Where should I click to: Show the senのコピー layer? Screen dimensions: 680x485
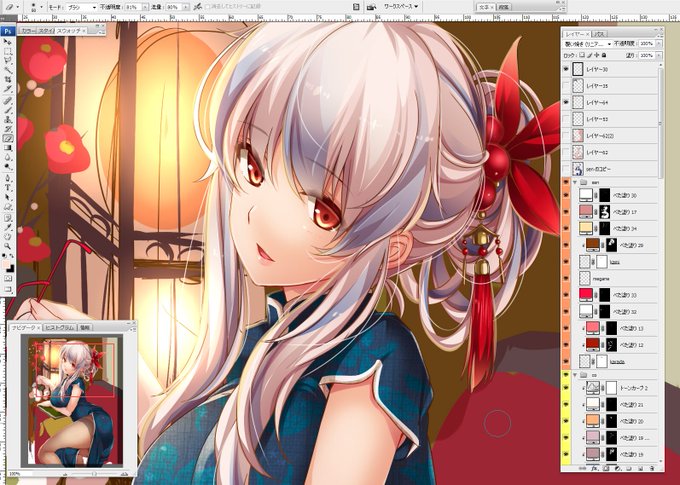click(x=566, y=169)
